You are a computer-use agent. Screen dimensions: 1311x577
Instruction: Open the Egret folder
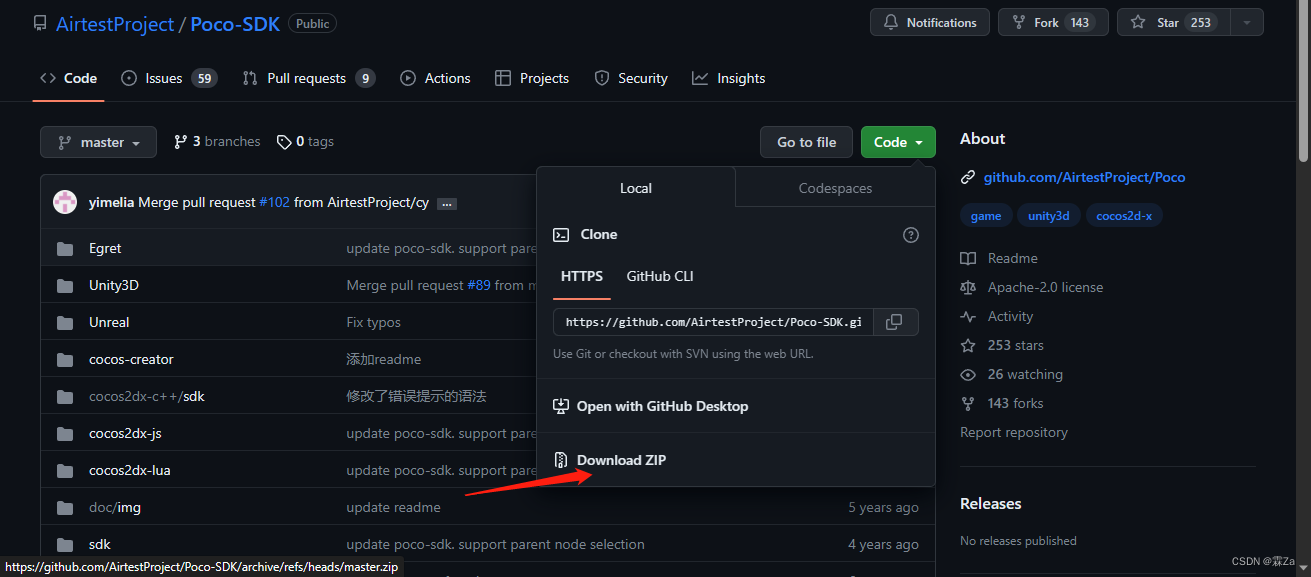105,248
